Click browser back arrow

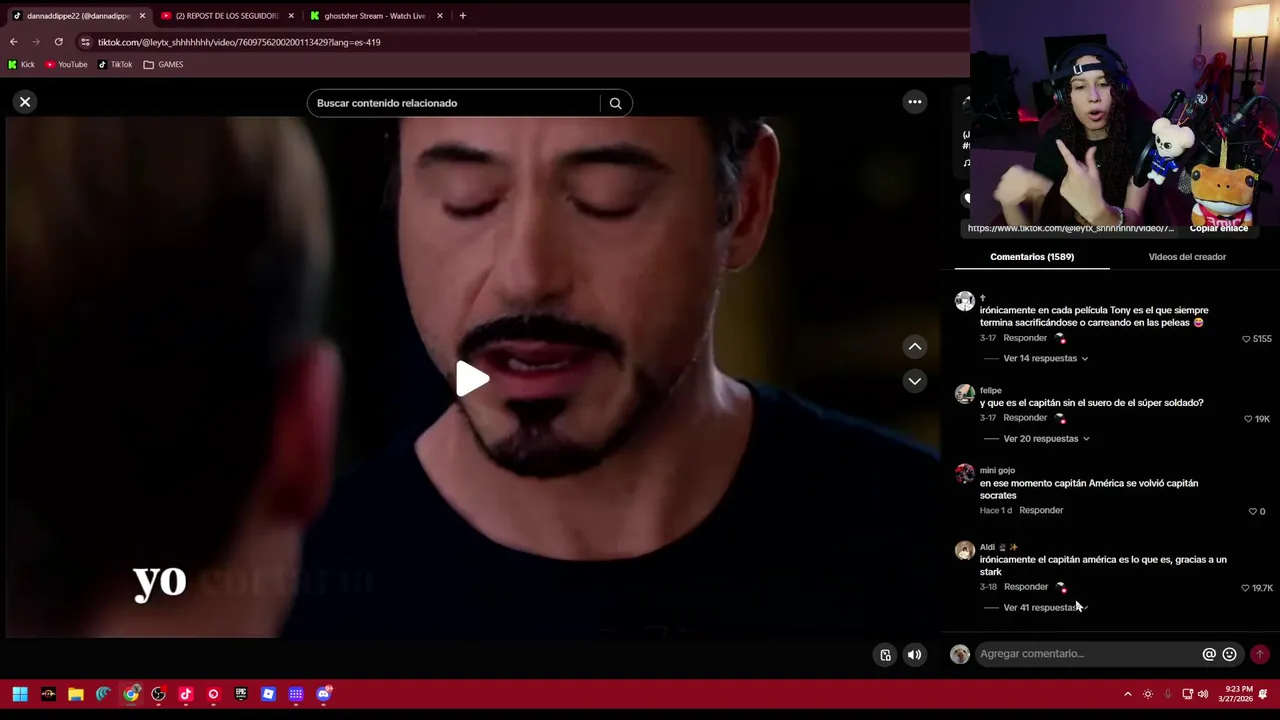pos(13,42)
